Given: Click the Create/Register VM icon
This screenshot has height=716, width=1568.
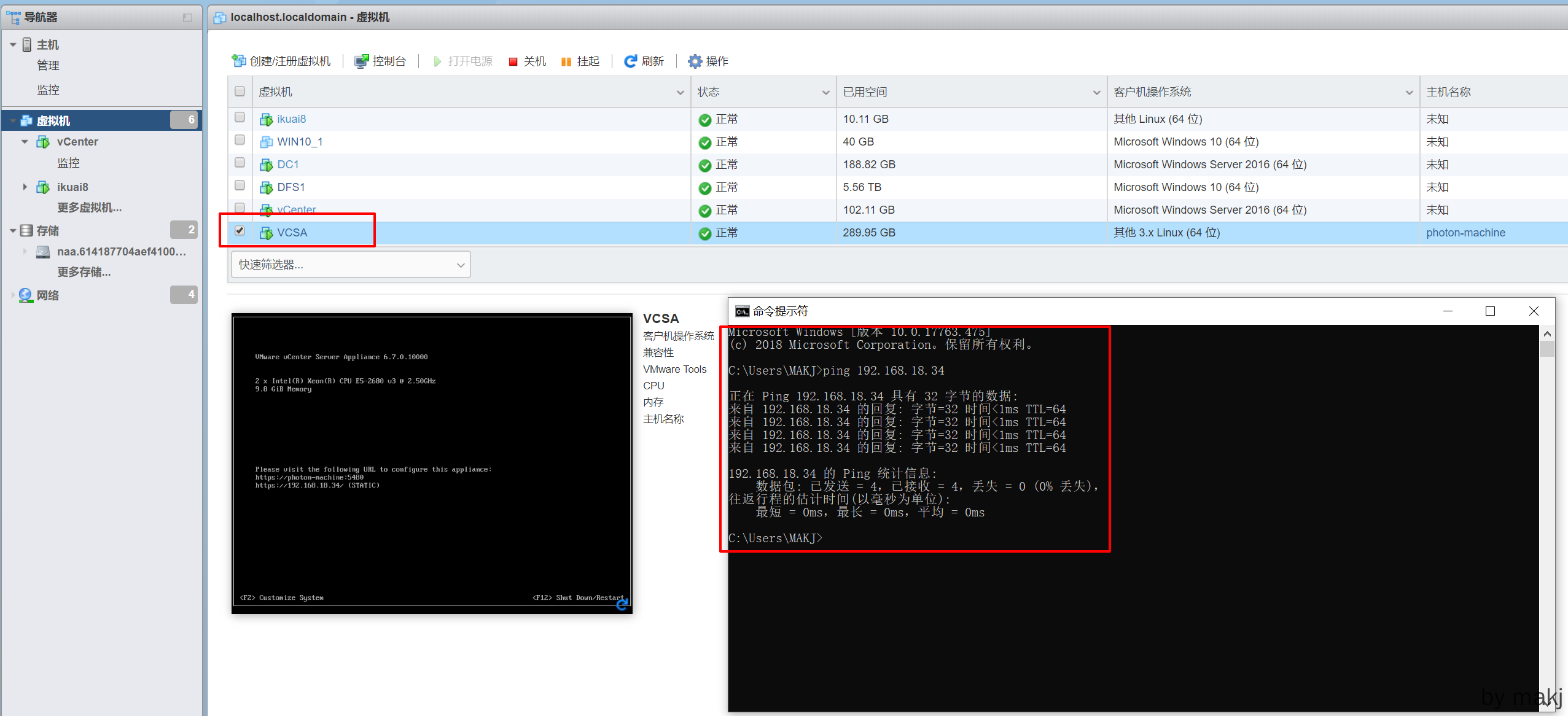Looking at the screenshot, I should (238, 61).
